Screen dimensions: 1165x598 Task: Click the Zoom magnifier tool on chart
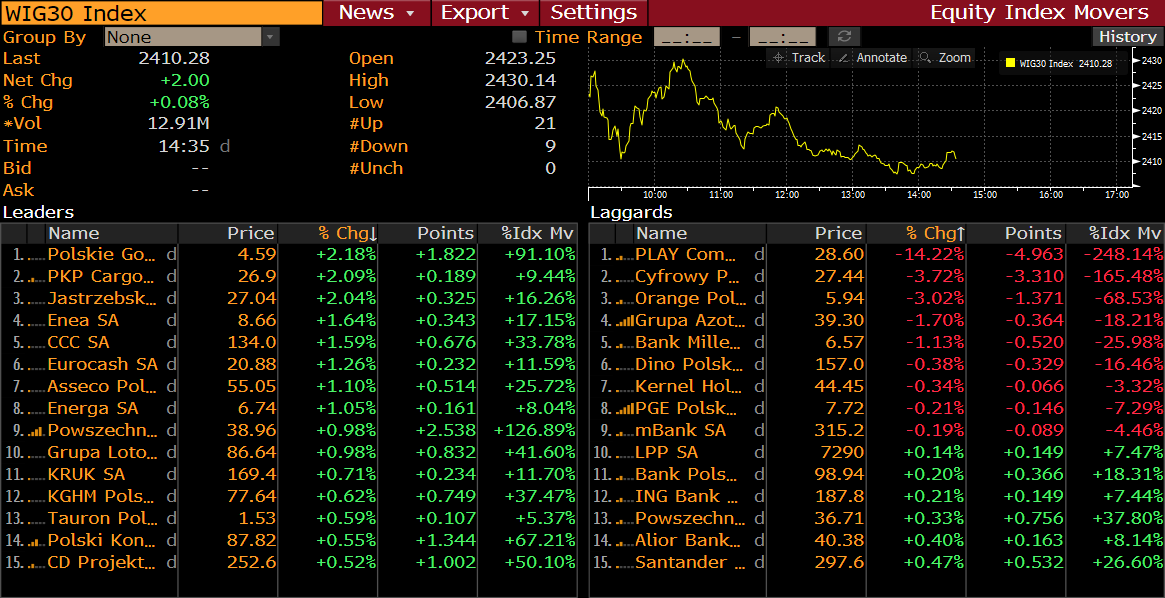[945, 58]
